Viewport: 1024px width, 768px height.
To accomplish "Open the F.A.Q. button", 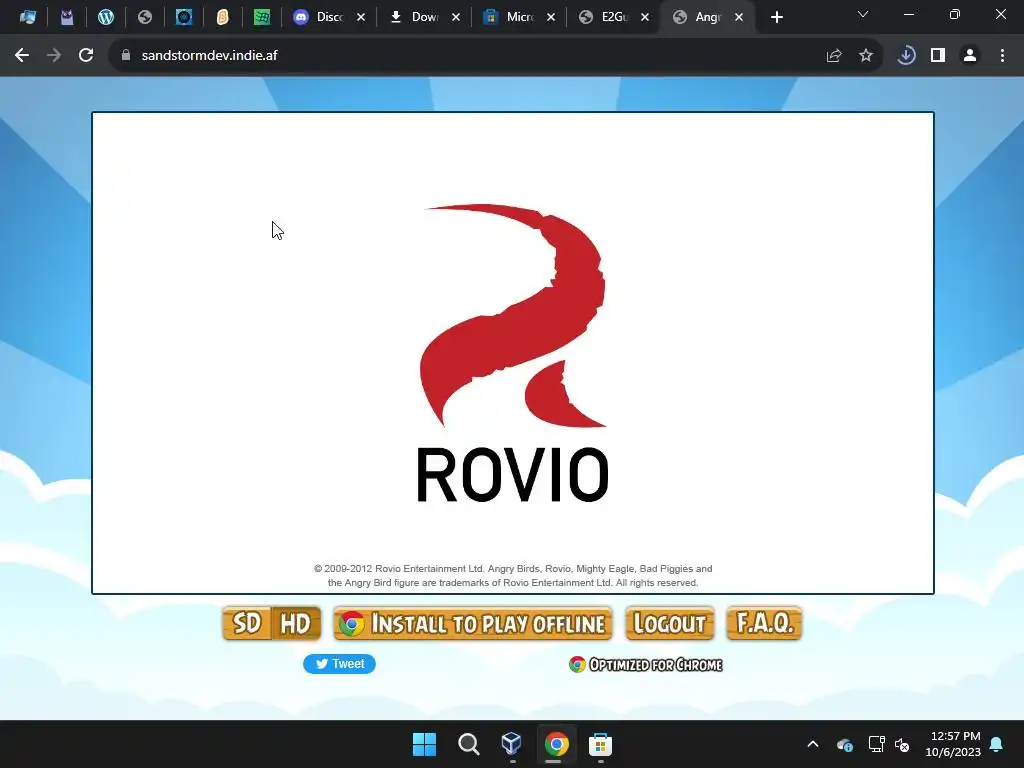I will tap(764, 623).
